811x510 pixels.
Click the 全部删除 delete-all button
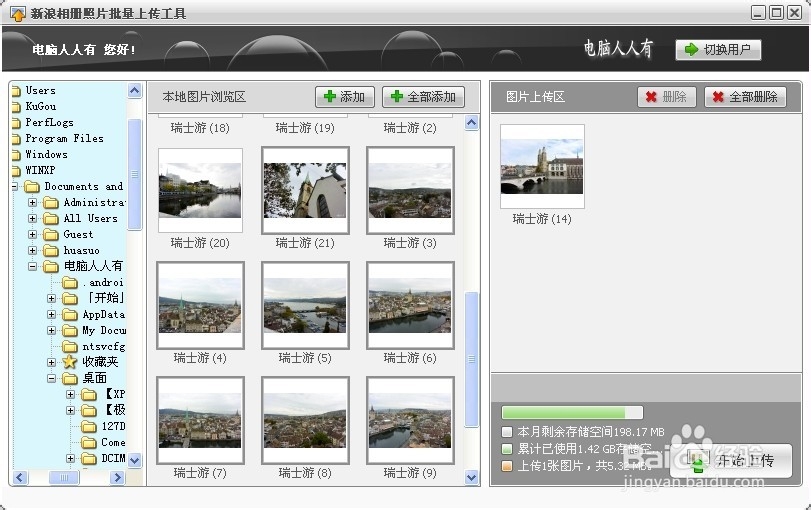click(745, 97)
